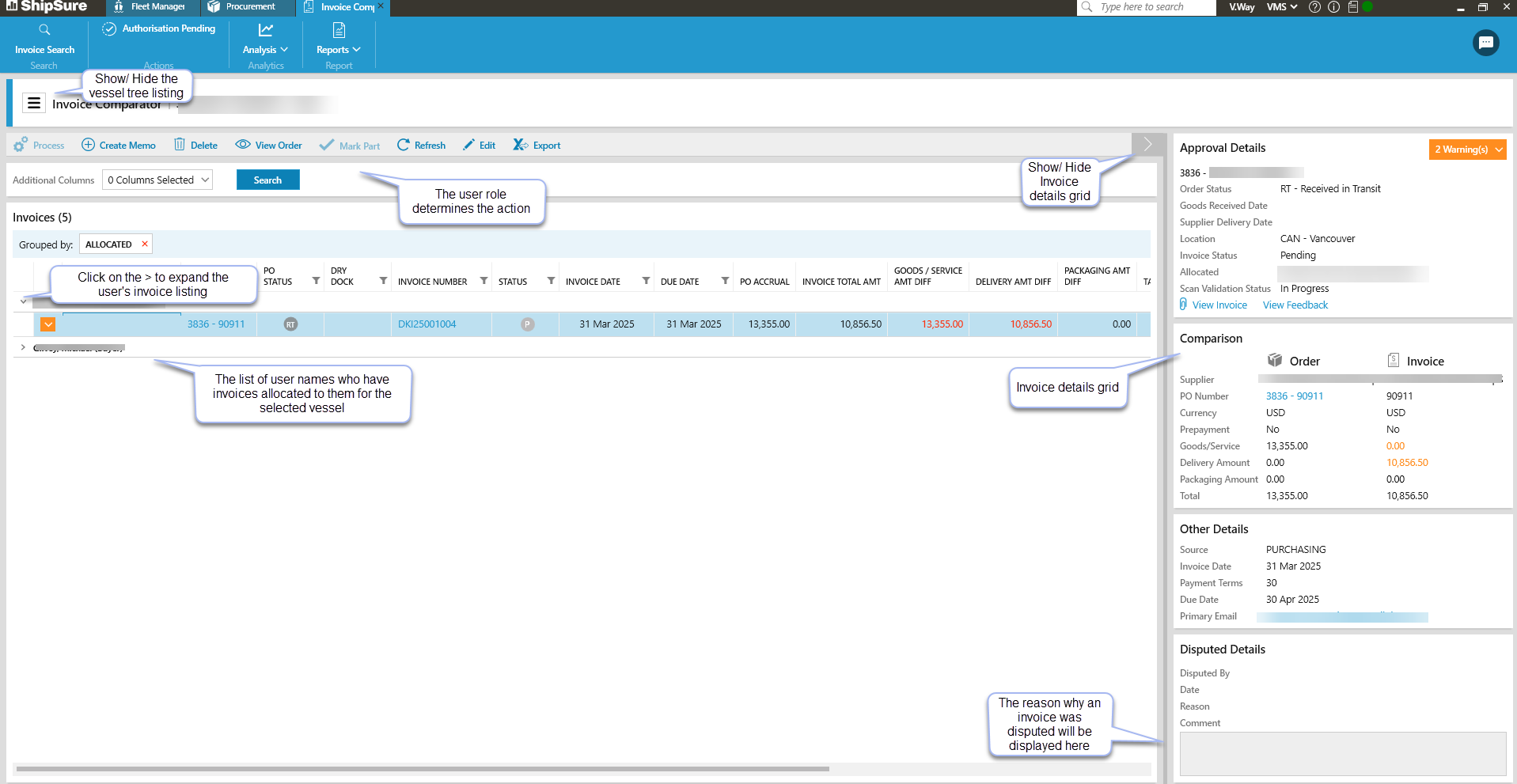Toggle the orange invoice row selector
Screen dimensions: 1517x784
[x=48, y=324]
